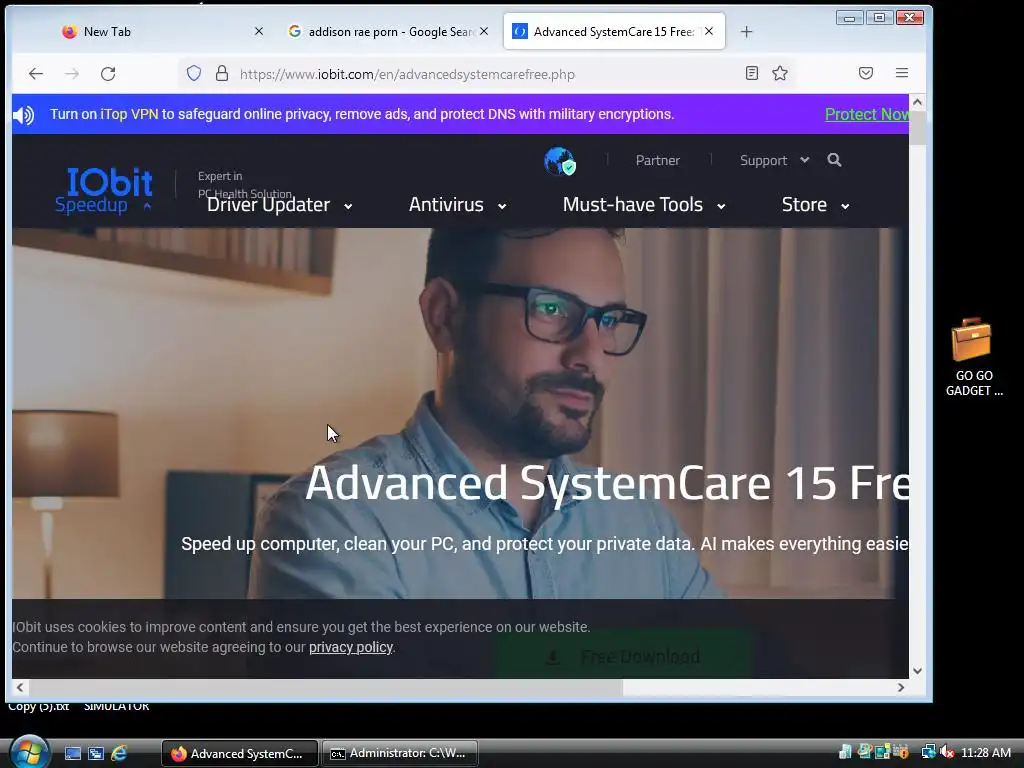The image size is (1024, 768).
Task: Launch Internet Explorer from quick launch
Action: (x=120, y=754)
